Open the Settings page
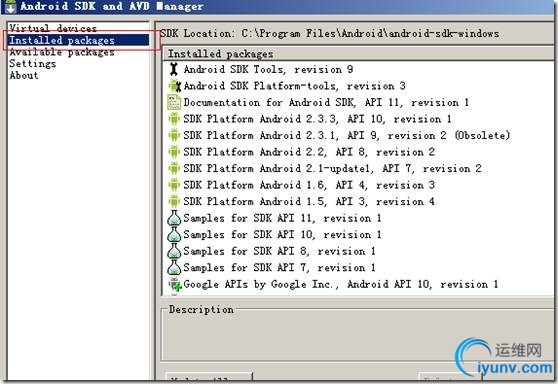 click(32, 64)
